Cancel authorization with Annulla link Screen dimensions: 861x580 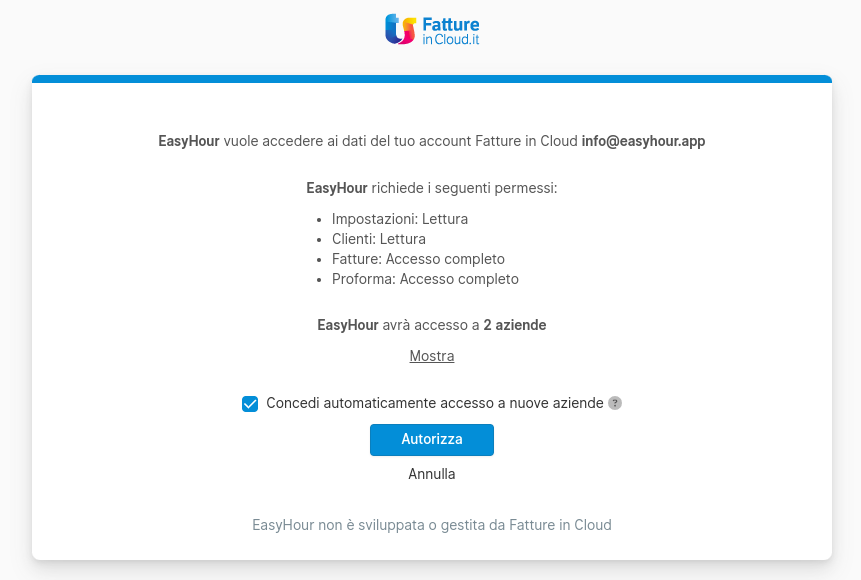click(x=432, y=474)
